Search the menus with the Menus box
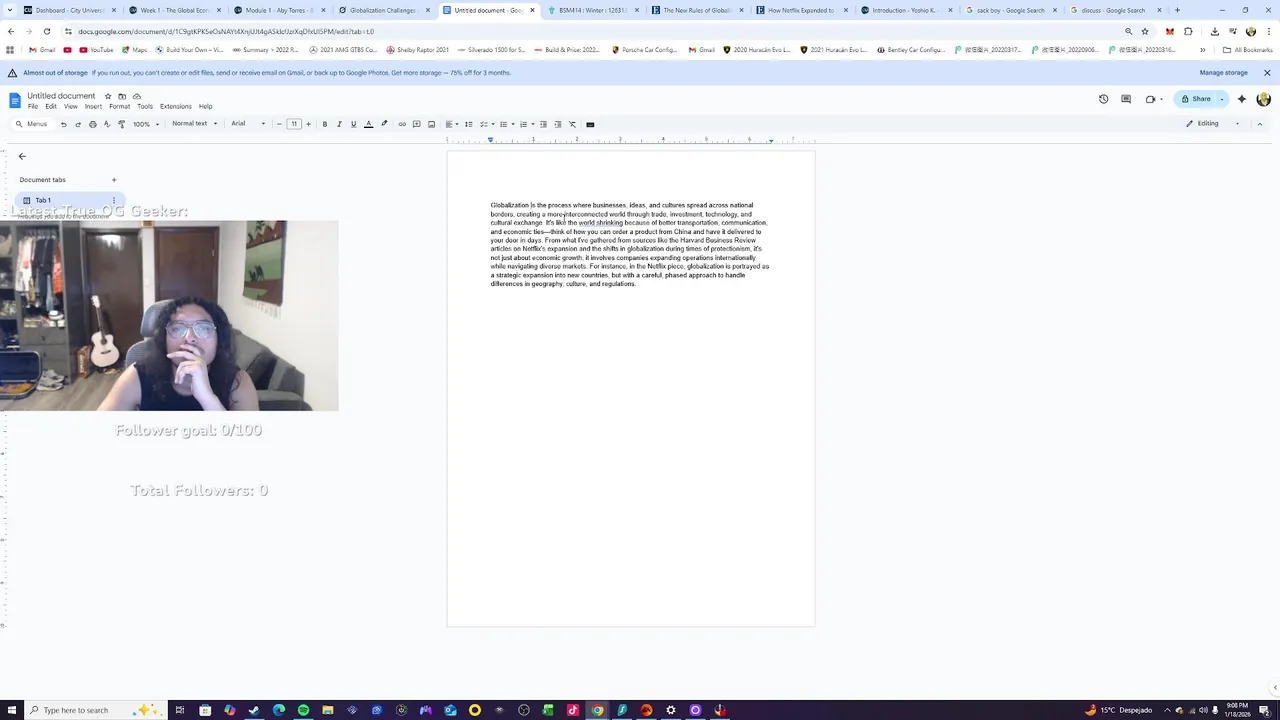Viewport: 1280px width, 720px height. click(31, 124)
